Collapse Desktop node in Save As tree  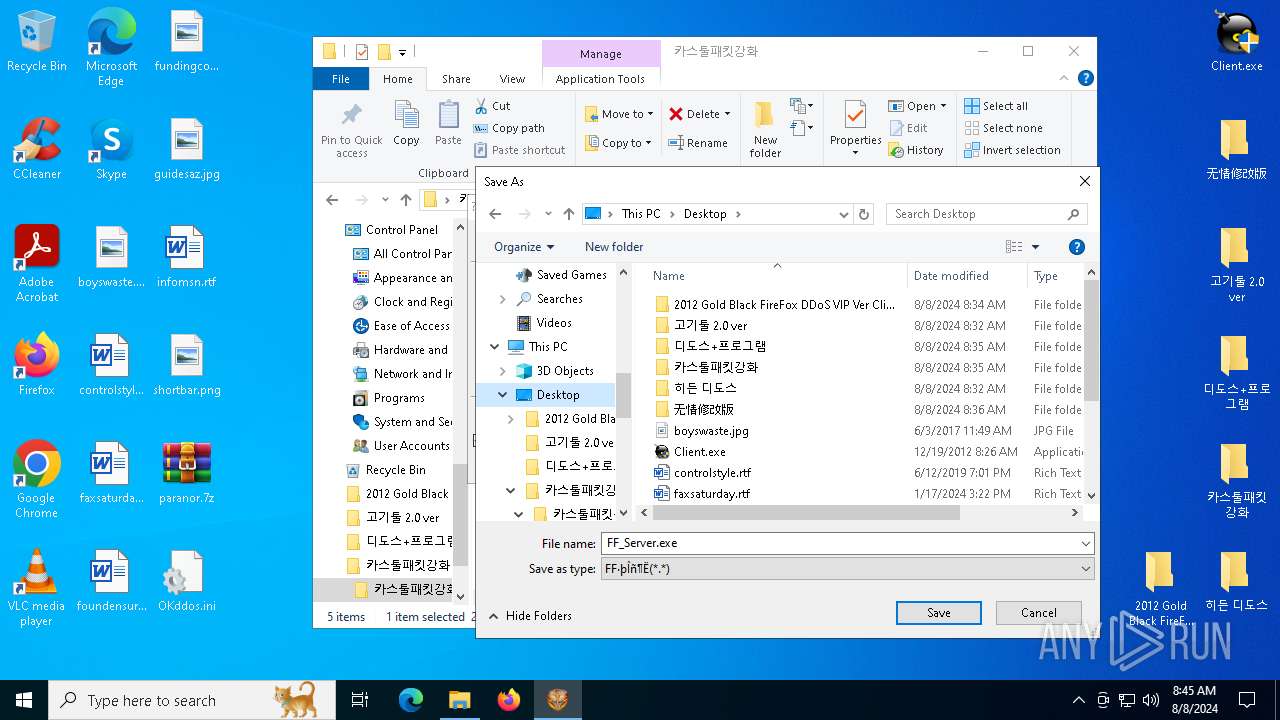[503, 395]
